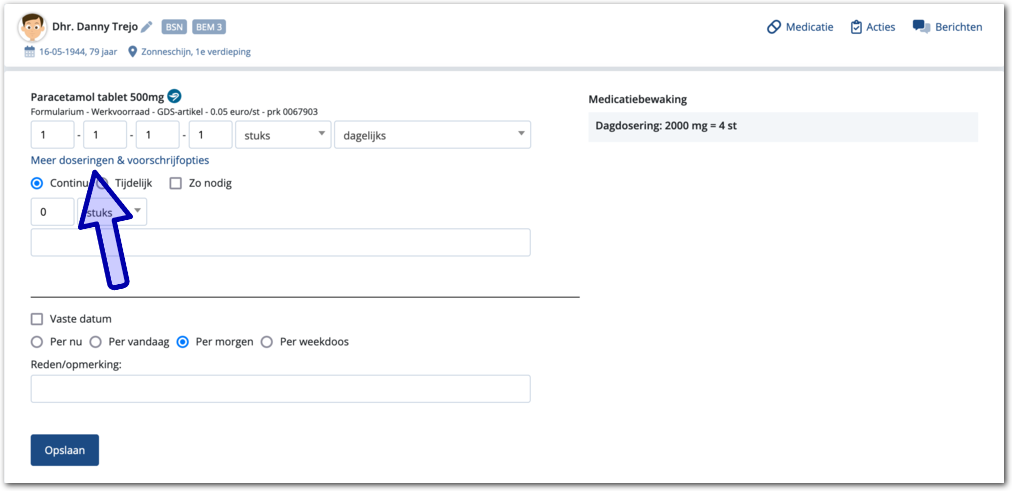This screenshot has height=491, width=1012.
Task: Click Meer doseringen & voorschrijfopties link
Action: point(120,160)
